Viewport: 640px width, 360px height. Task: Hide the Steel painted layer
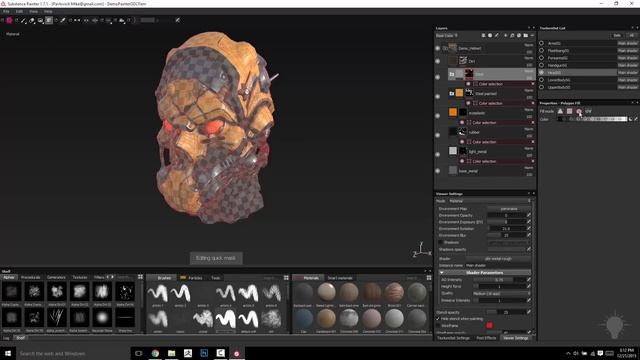438,96
